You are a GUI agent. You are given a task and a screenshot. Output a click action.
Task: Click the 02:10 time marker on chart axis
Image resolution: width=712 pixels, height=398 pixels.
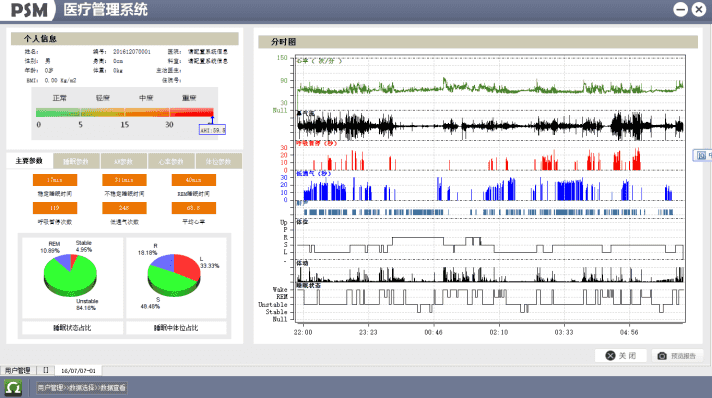tap(499, 332)
